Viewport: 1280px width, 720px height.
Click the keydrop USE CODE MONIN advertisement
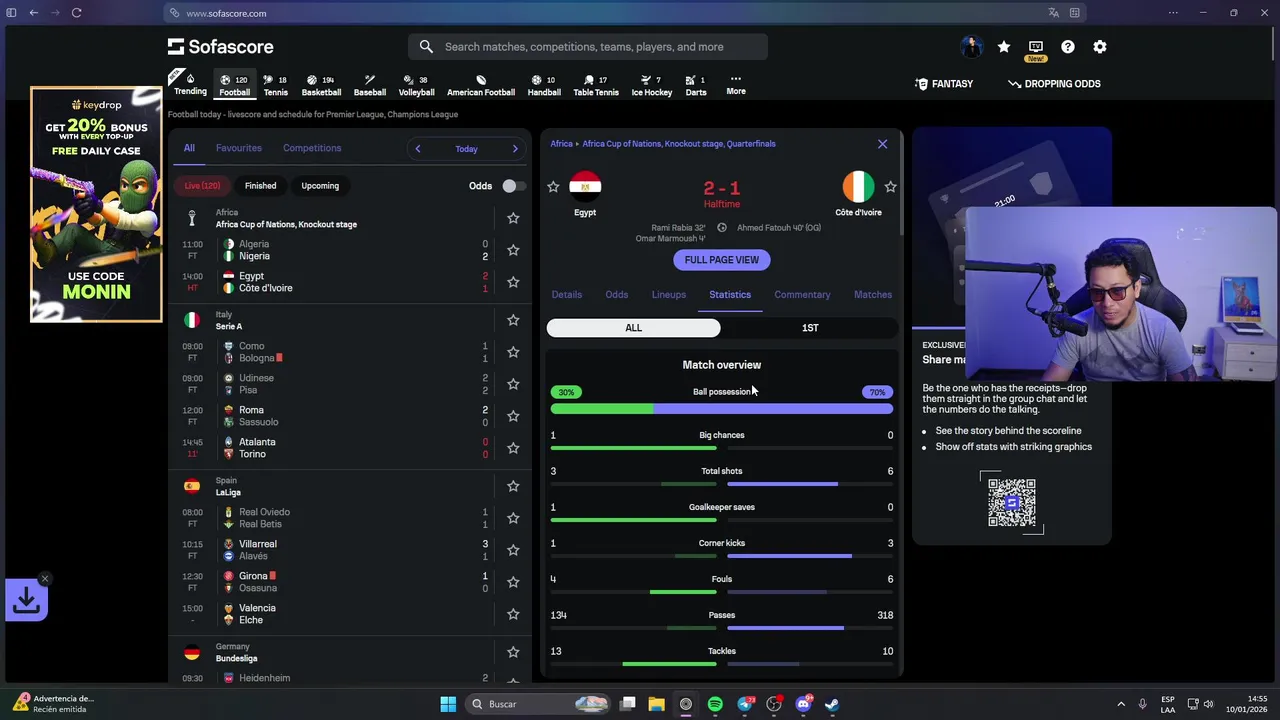pos(96,205)
